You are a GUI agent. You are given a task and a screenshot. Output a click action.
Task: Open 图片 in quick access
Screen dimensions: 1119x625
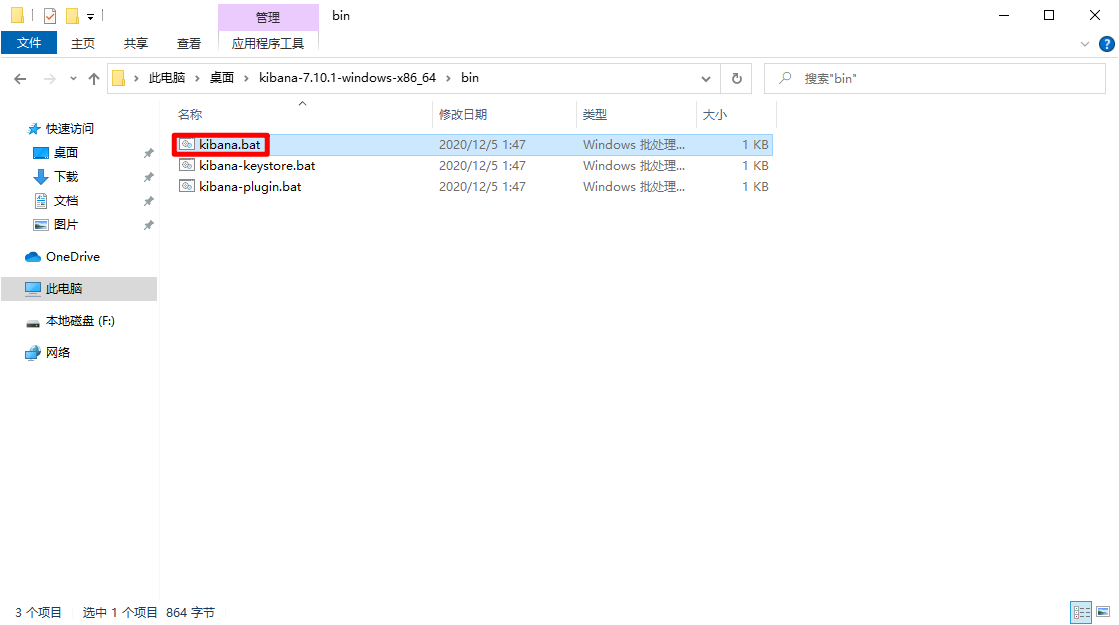[x=66, y=225]
